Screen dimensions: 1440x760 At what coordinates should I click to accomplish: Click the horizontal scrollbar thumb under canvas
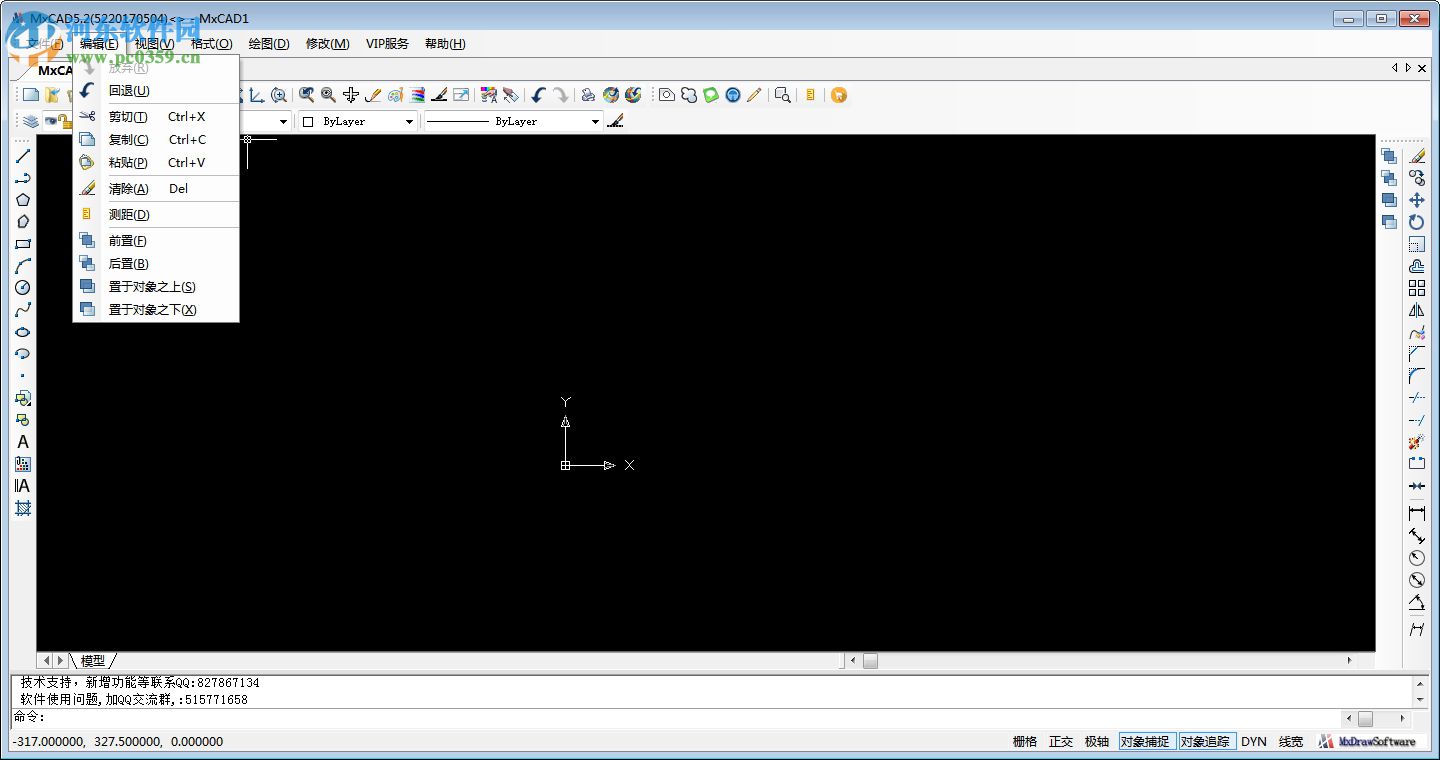point(870,661)
